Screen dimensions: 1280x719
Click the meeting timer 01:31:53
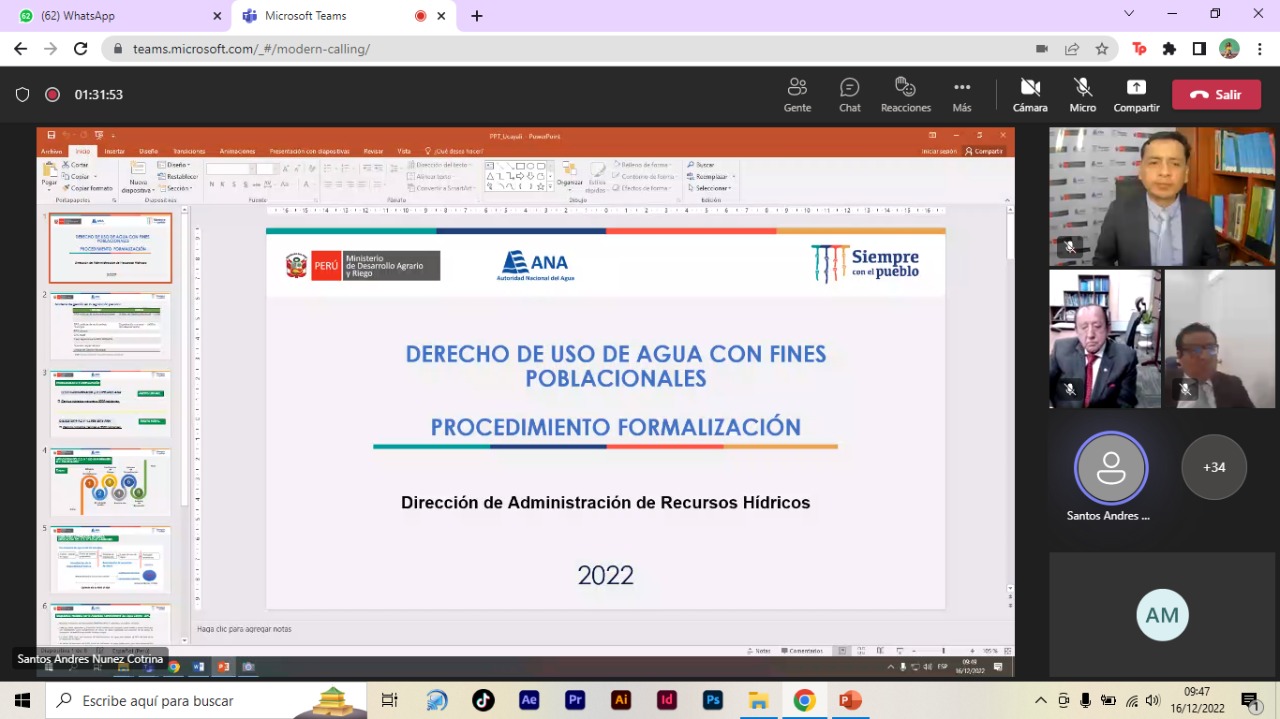99,95
